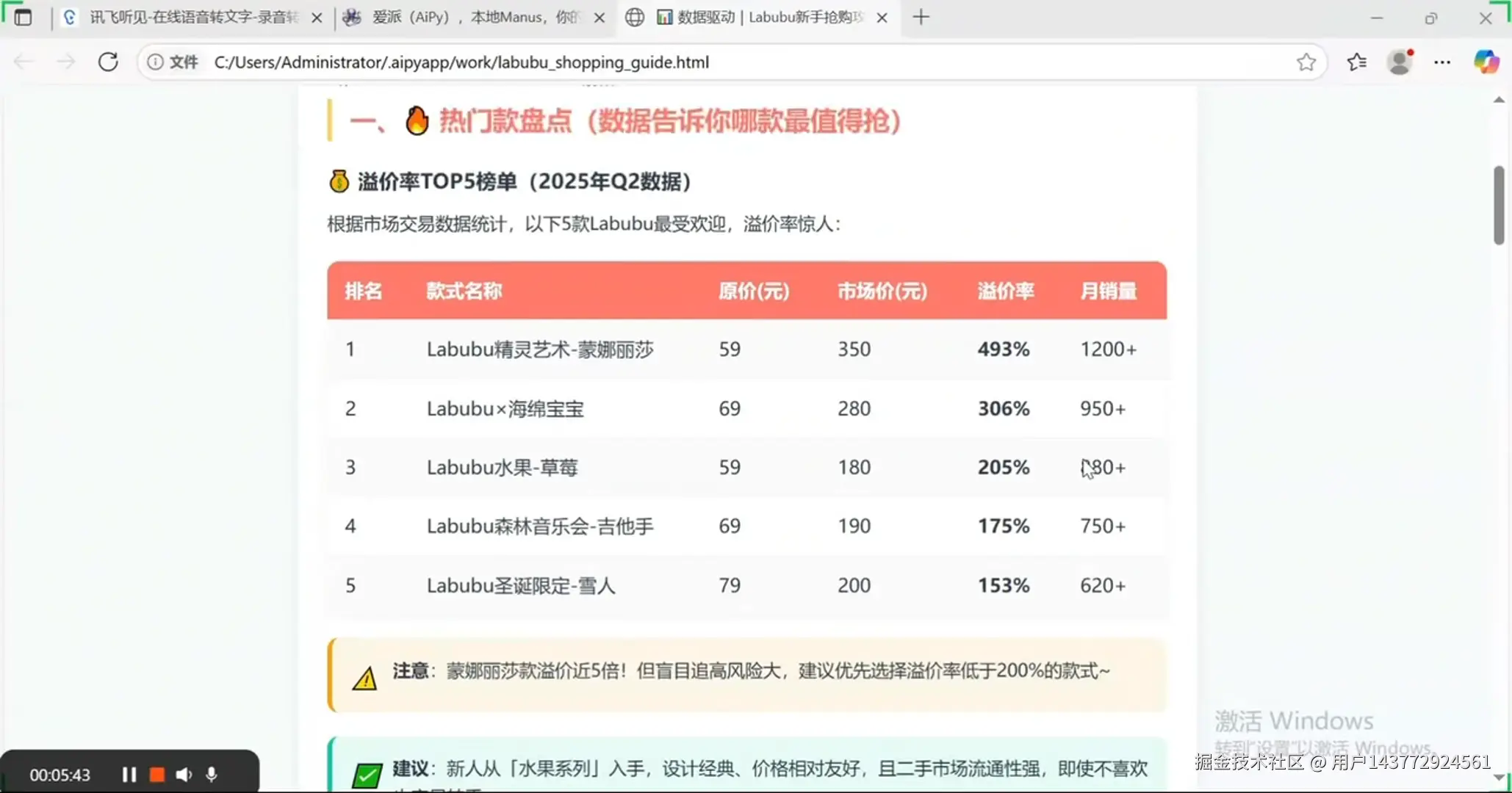Stop the recording with orange square
Viewport: 1512px width, 793px height.
point(156,775)
